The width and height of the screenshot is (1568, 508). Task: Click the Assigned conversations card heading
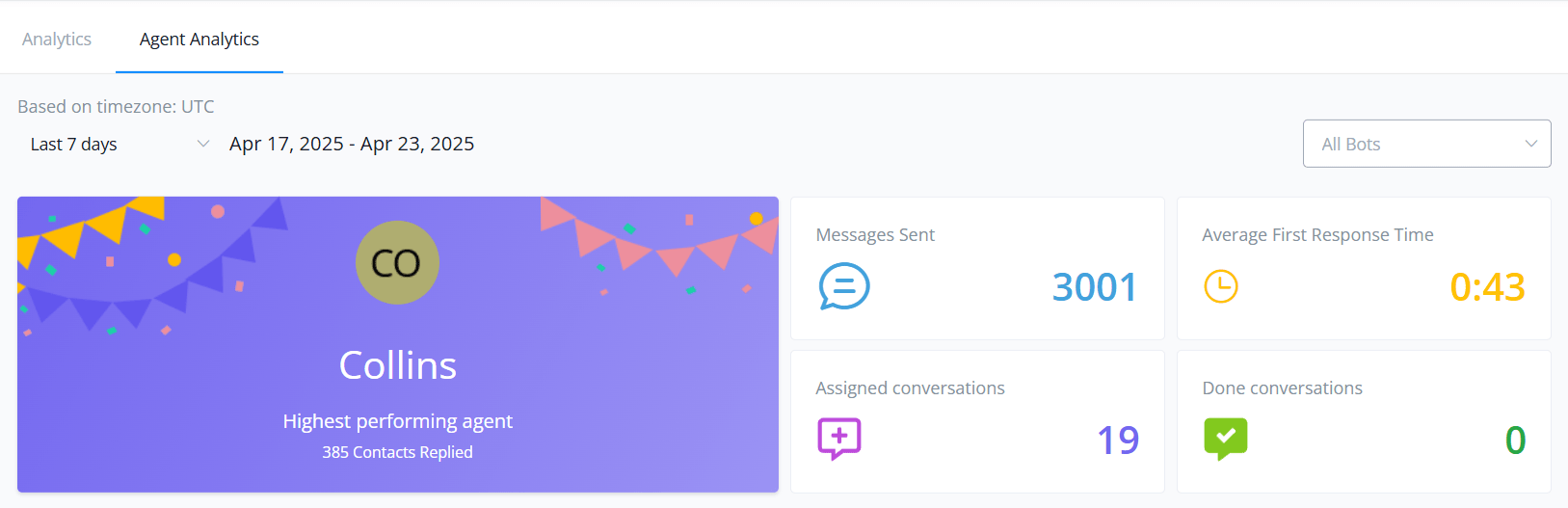pyautogui.click(x=910, y=388)
